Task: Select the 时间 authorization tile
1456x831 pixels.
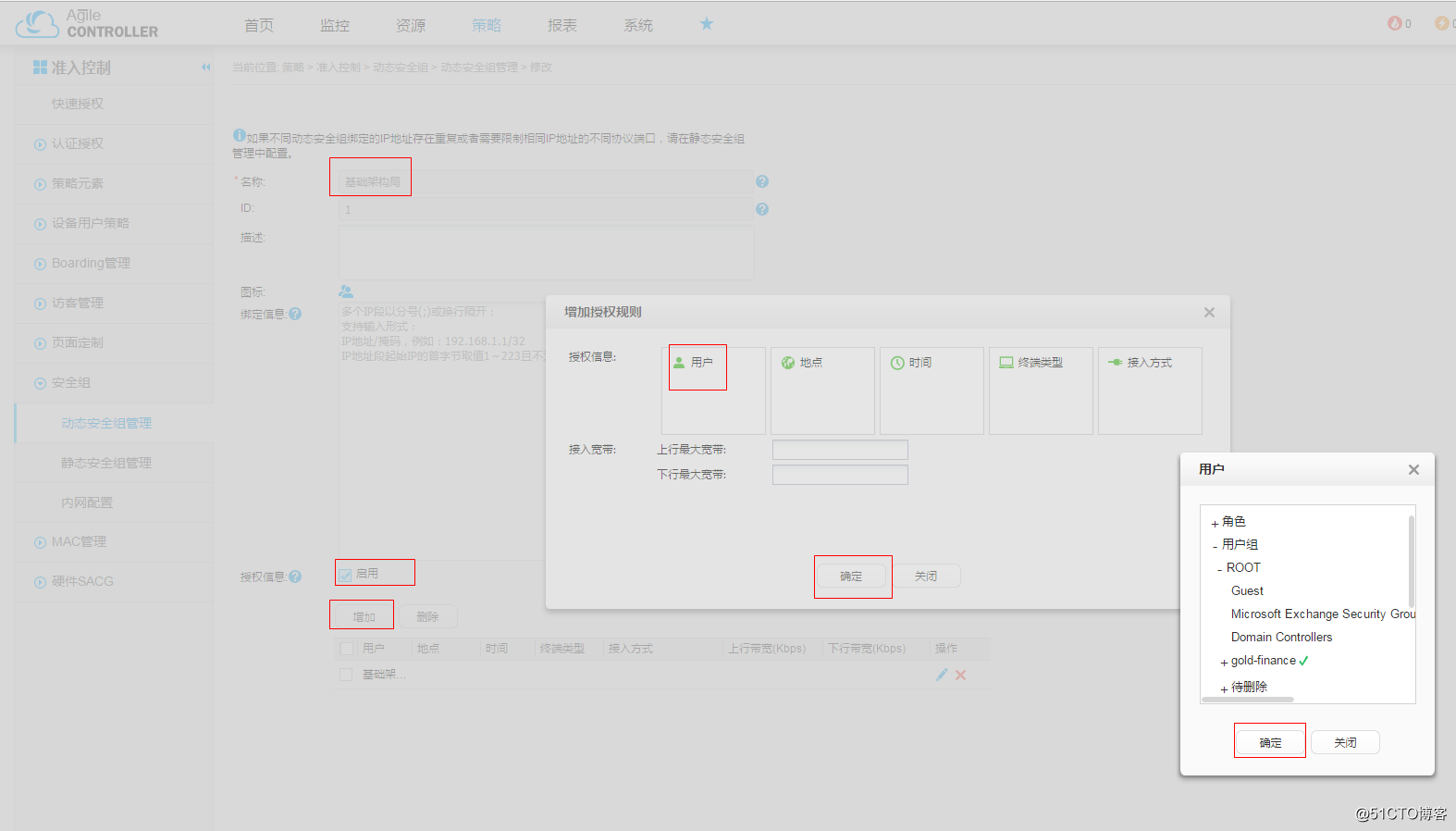Action: 932,391
